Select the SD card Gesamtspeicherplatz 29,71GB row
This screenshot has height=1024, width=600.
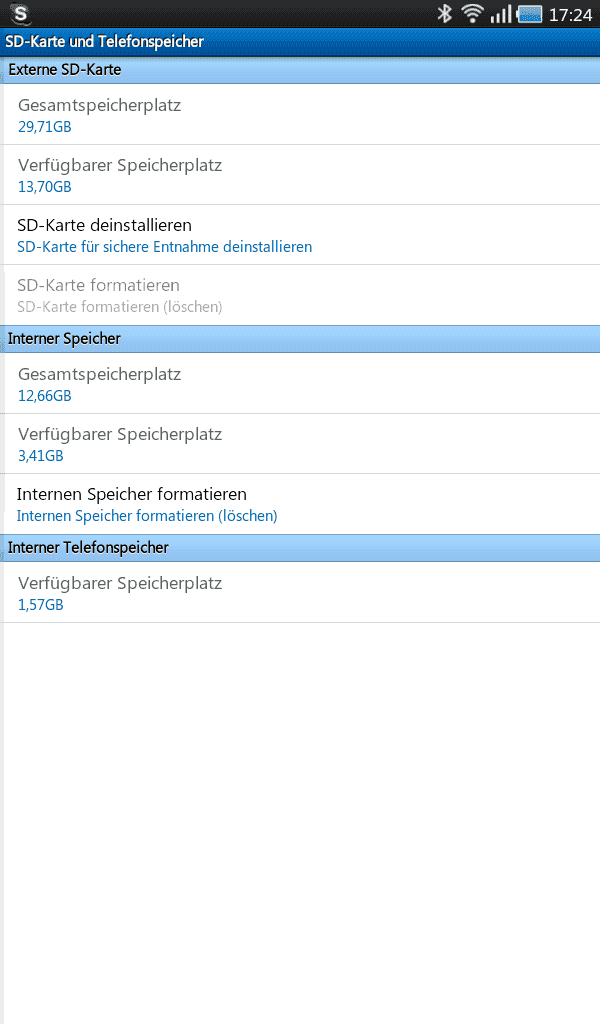(x=300, y=115)
